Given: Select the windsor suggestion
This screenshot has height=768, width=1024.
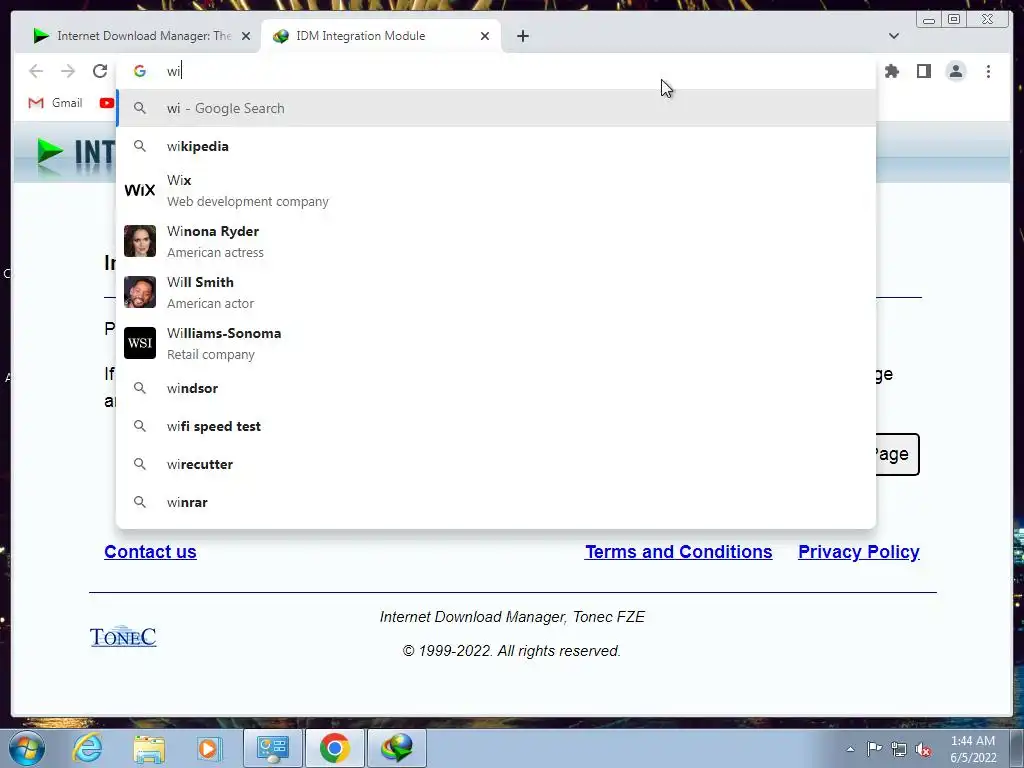Looking at the screenshot, I should [496, 389].
